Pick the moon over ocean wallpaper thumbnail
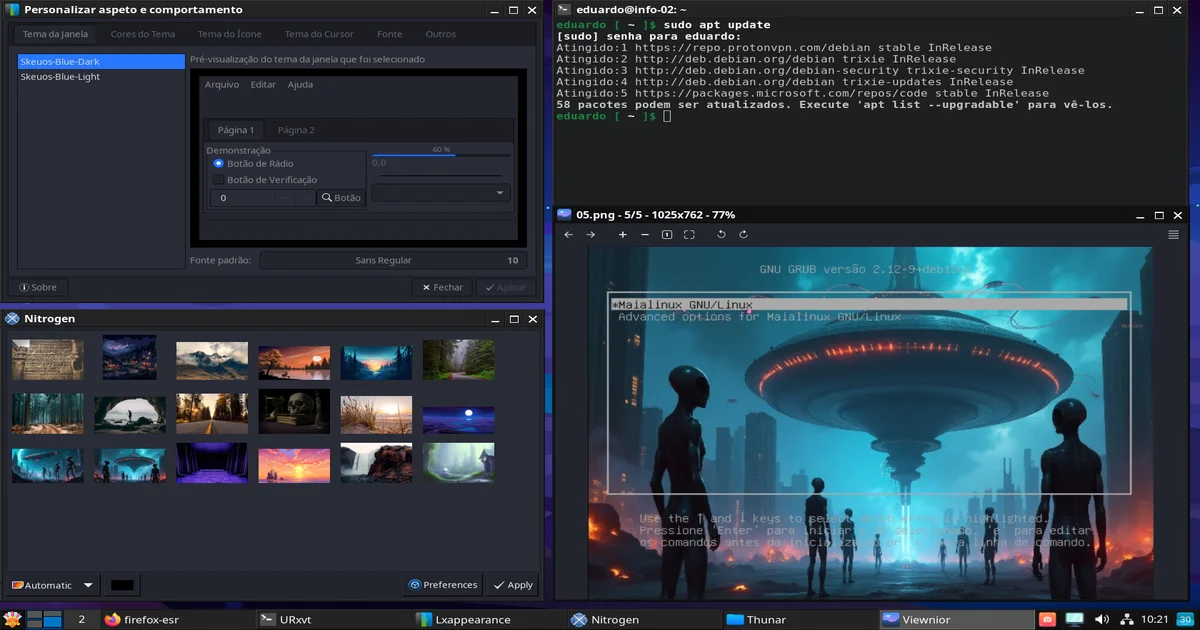The image size is (1200, 630). 458,419
